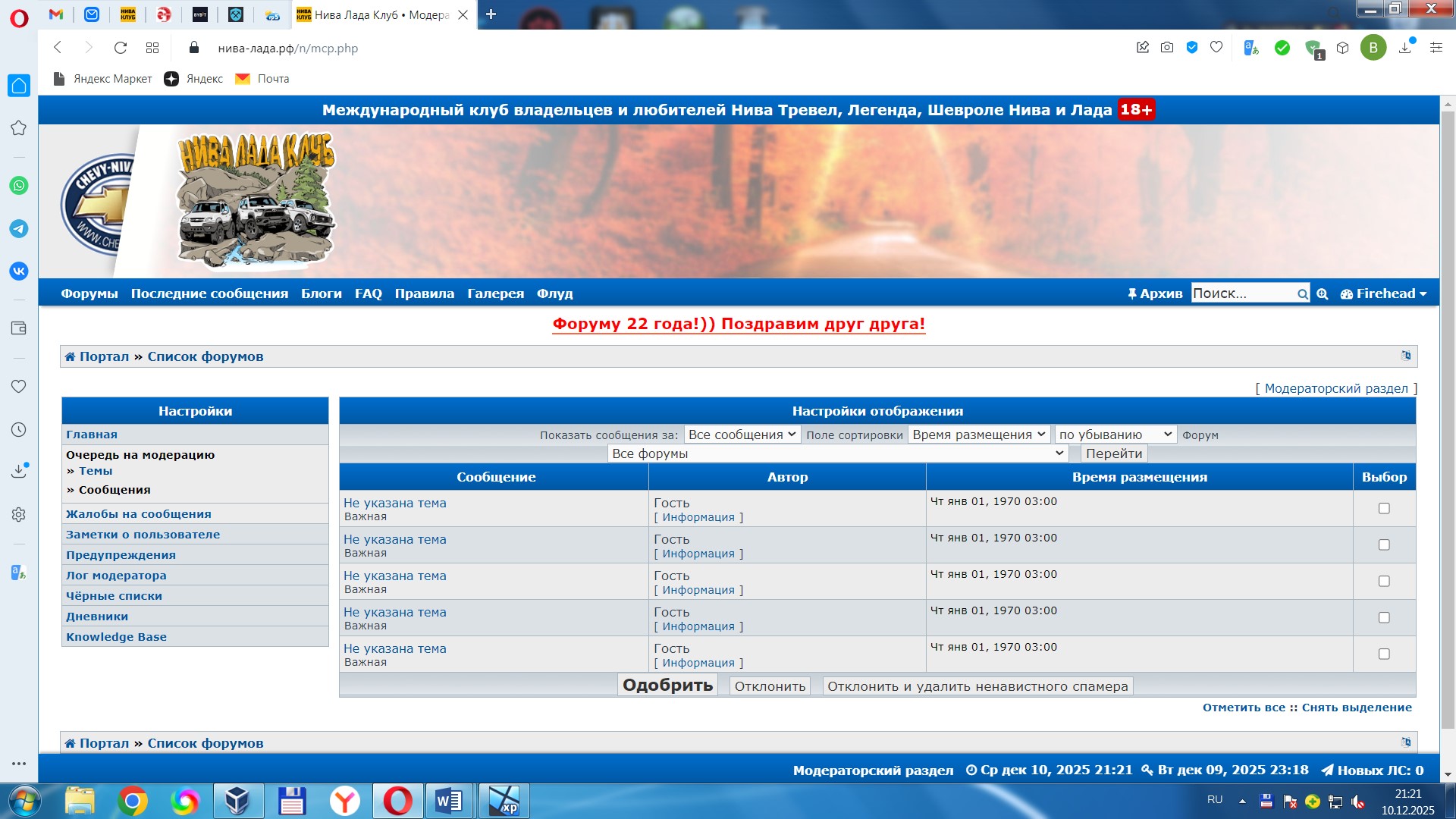
Task: Go to 'Жалобы на сообщения' section
Action: click(x=139, y=514)
